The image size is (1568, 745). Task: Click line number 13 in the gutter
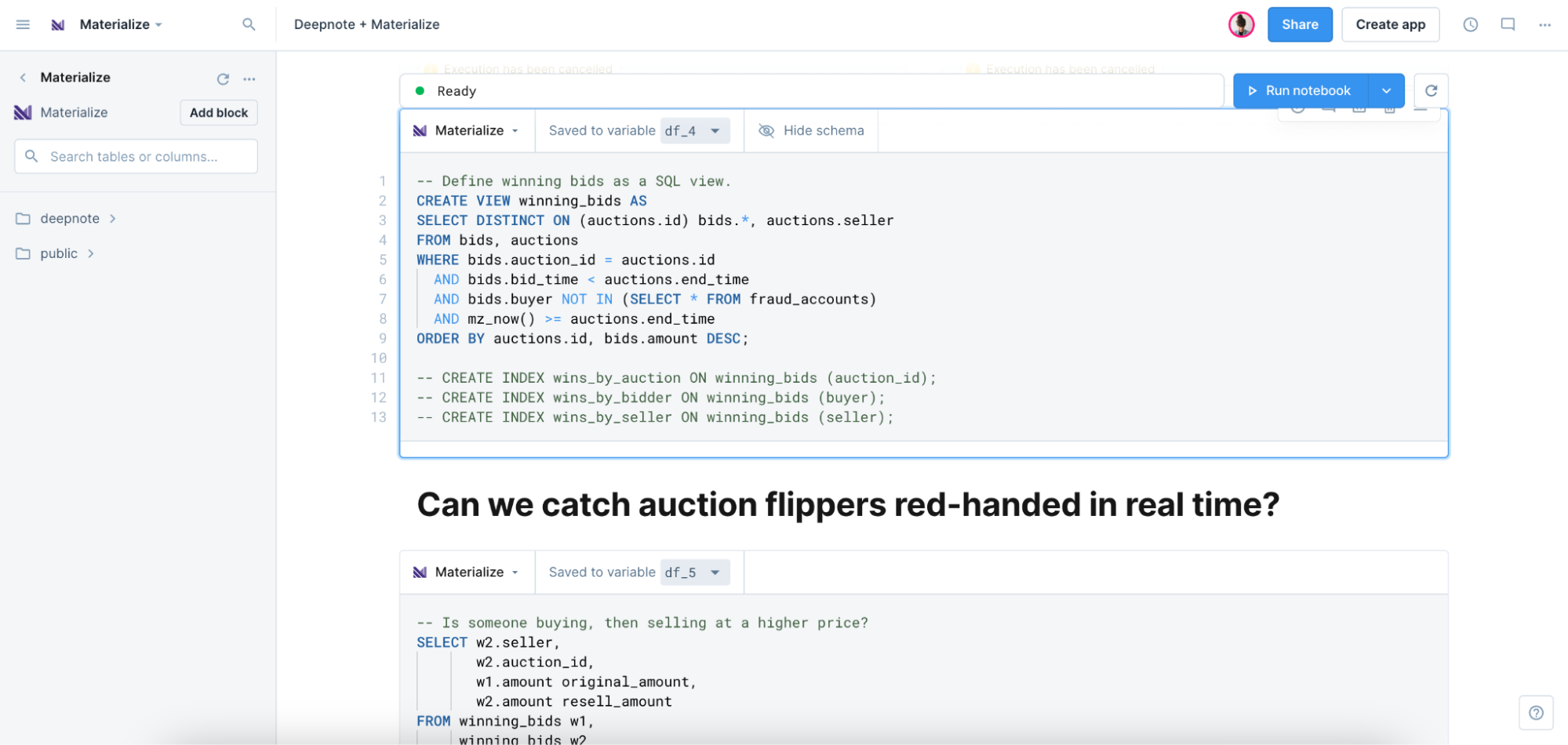(379, 417)
